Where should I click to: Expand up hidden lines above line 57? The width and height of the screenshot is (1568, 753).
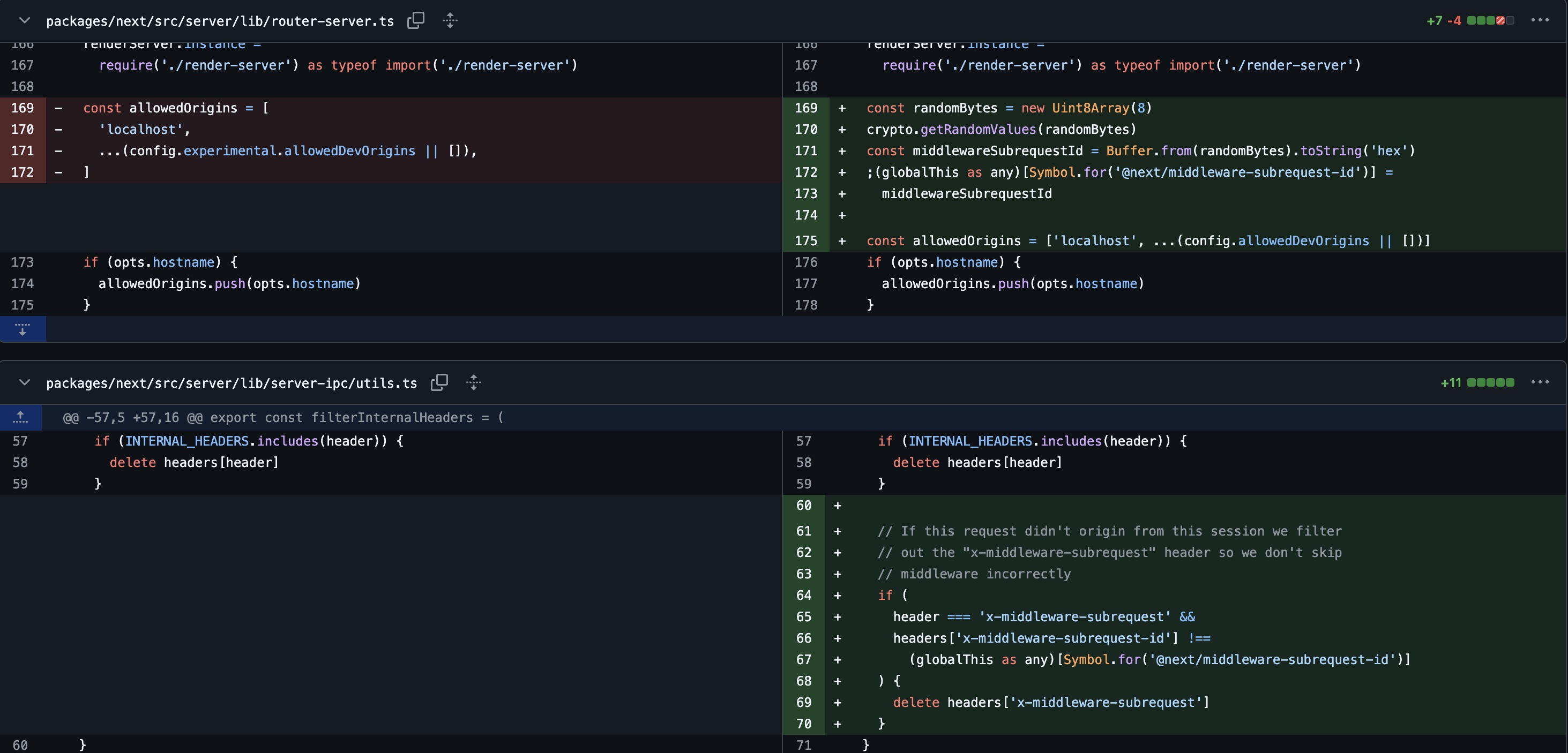21,417
